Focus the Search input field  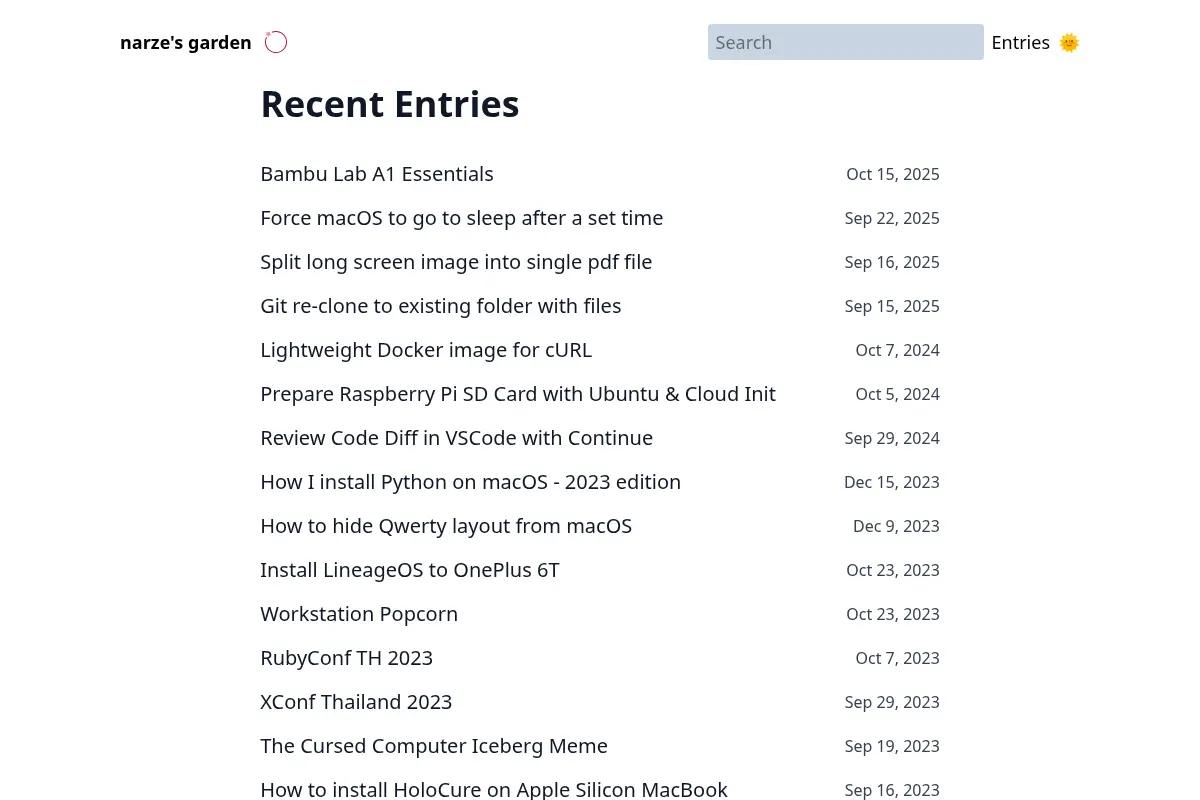click(846, 42)
